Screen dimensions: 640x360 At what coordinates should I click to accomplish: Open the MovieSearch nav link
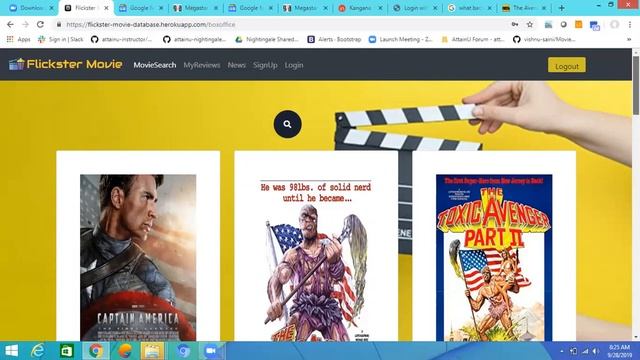155,65
